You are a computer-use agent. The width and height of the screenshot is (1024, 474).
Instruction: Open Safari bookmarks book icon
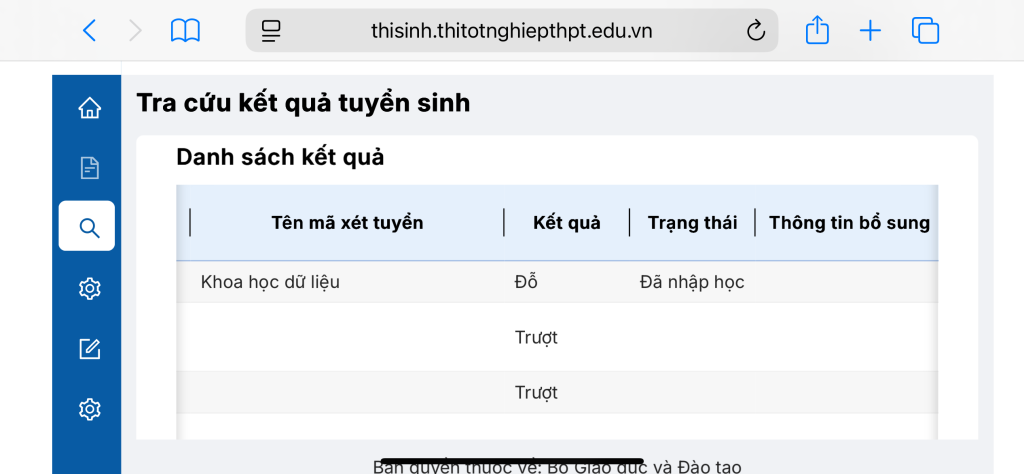(185, 31)
